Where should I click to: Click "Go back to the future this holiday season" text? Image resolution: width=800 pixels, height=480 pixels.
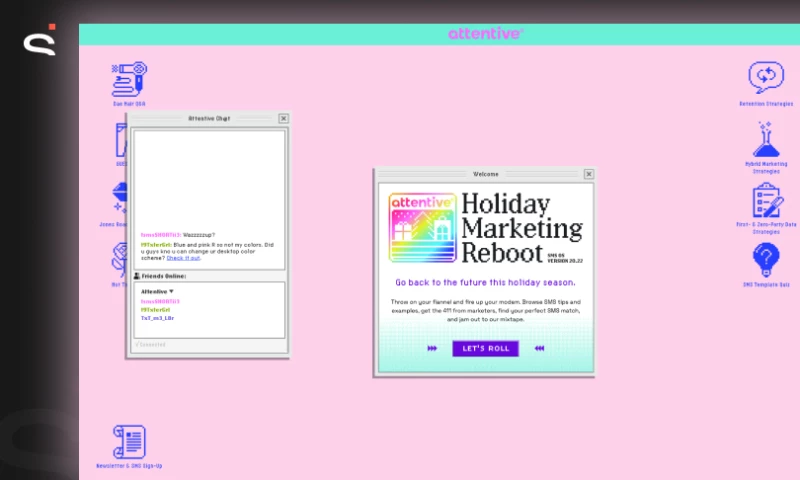click(485, 283)
